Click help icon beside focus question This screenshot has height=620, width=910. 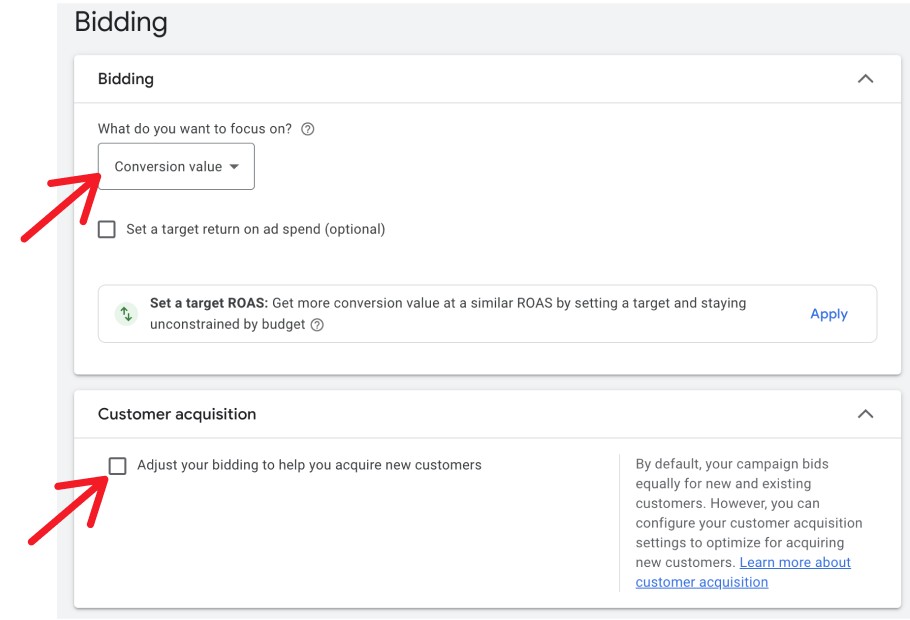point(308,129)
